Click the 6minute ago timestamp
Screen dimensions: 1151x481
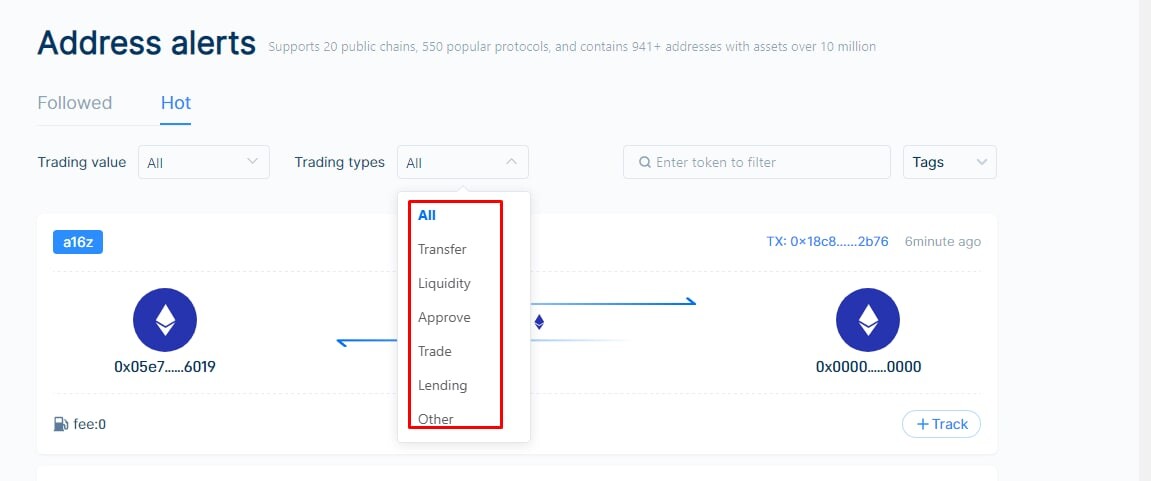(x=943, y=242)
